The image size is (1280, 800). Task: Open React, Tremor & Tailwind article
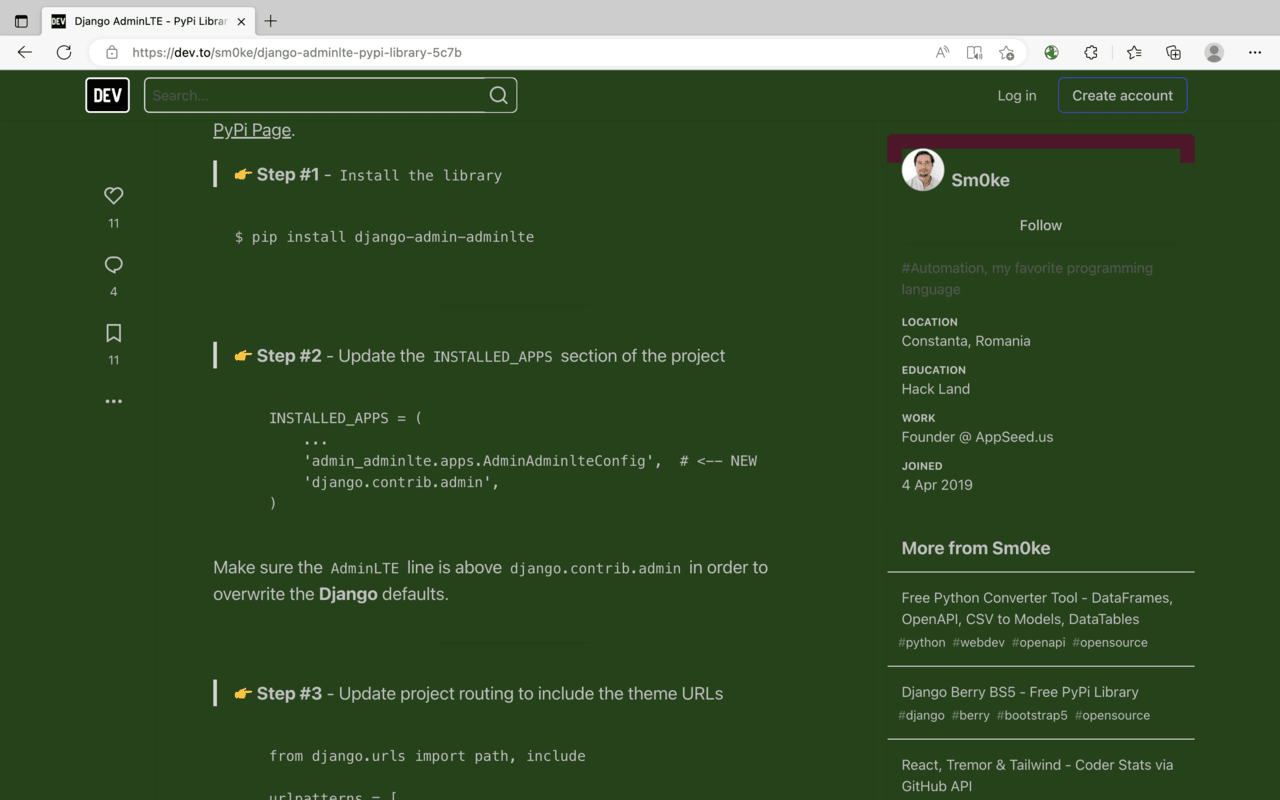(1037, 775)
